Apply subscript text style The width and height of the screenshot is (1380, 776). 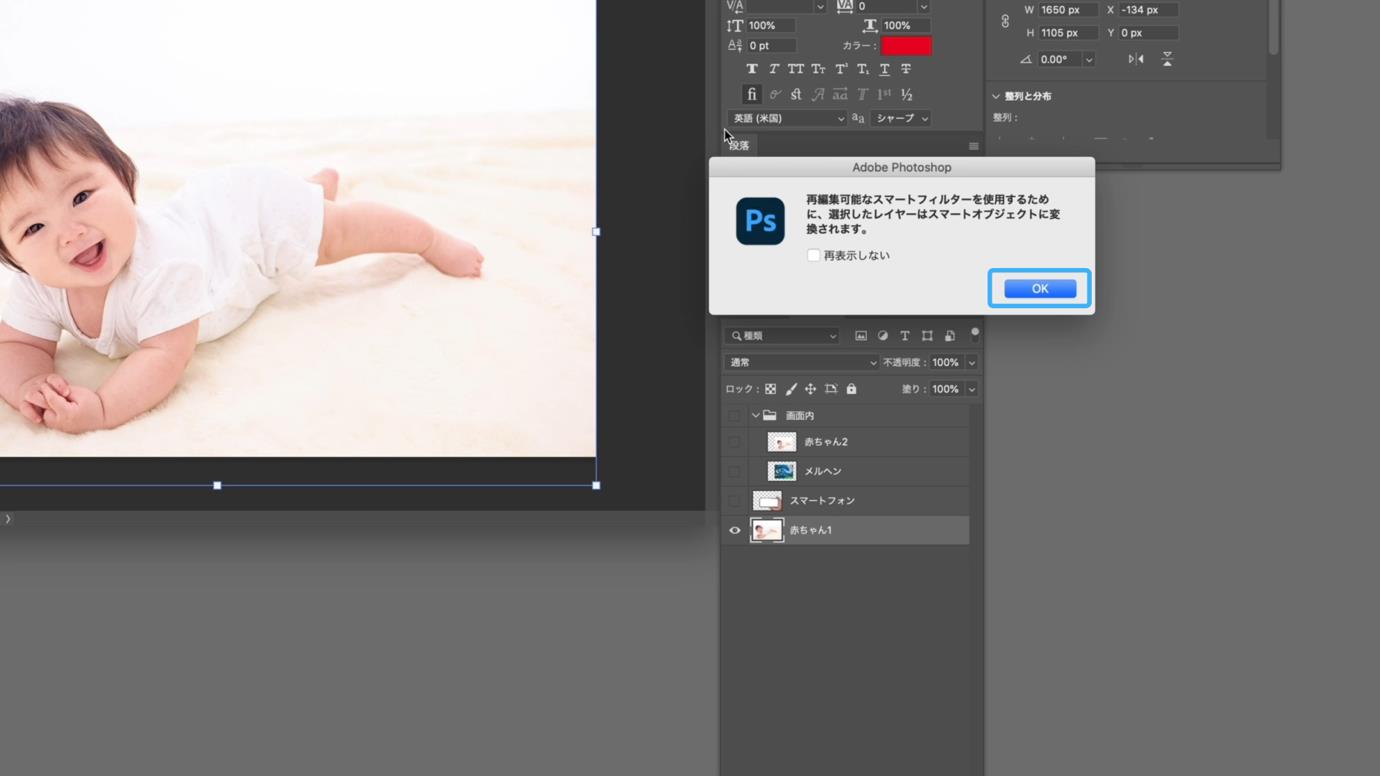pyautogui.click(x=863, y=69)
